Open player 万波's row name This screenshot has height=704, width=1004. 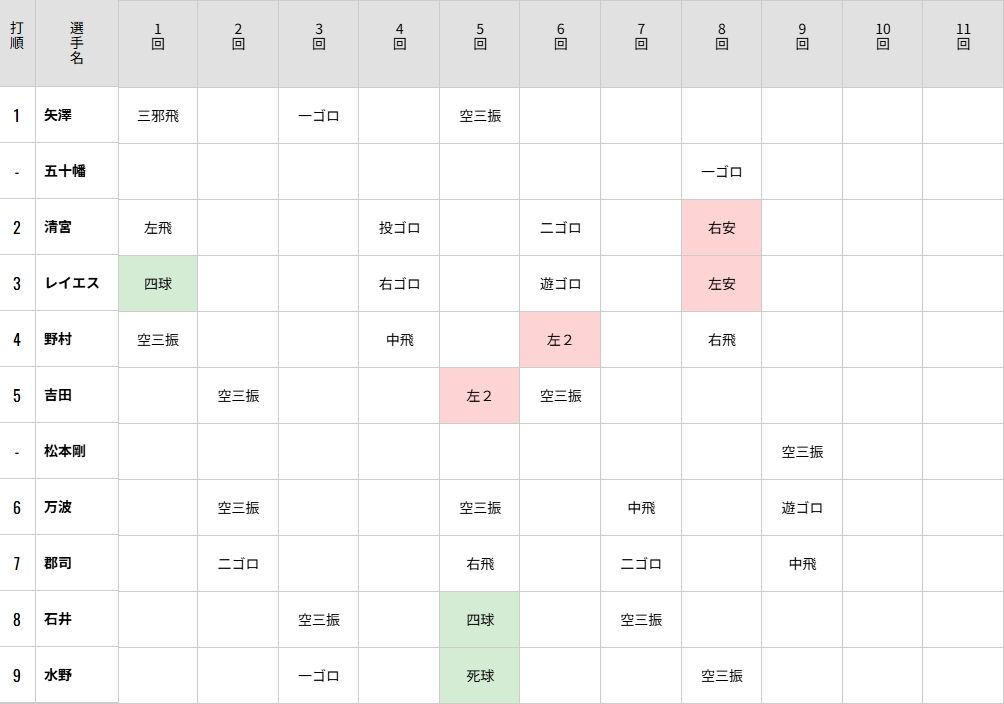tap(58, 507)
